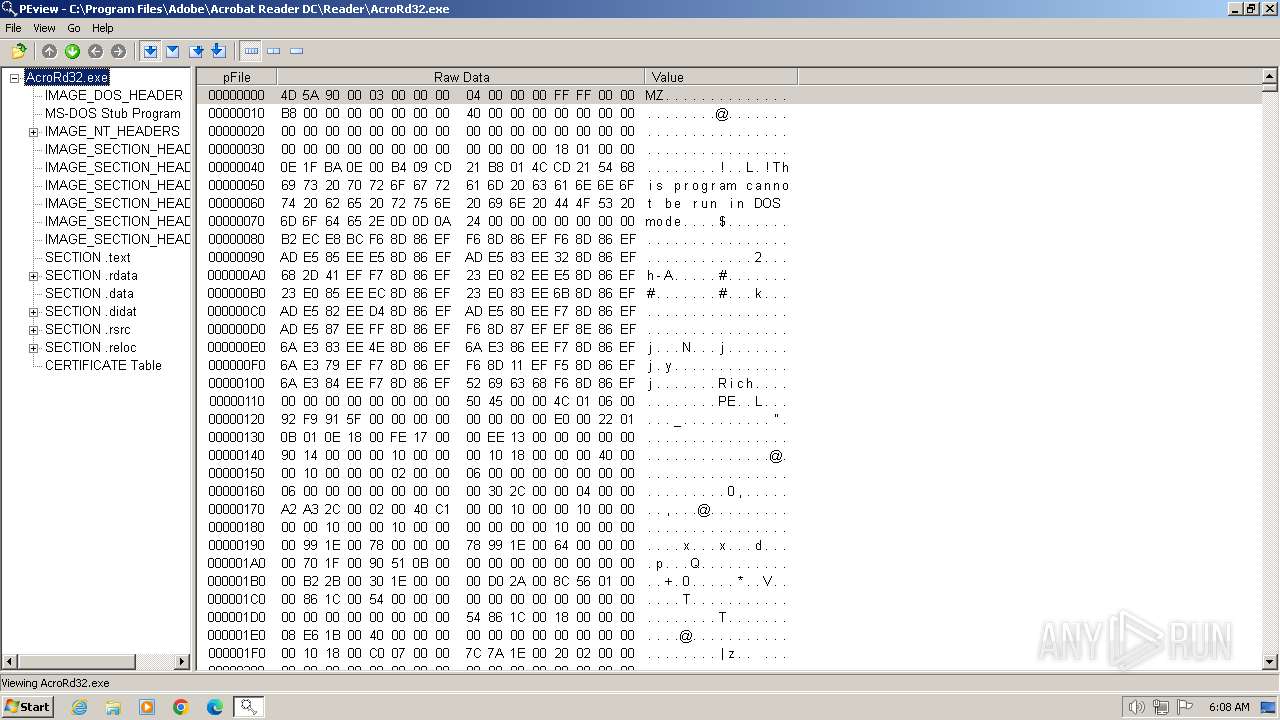The height and width of the screenshot is (720, 1280).
Task: Select IMAGE_NT_HEADERS tree item
Action: 112,131
